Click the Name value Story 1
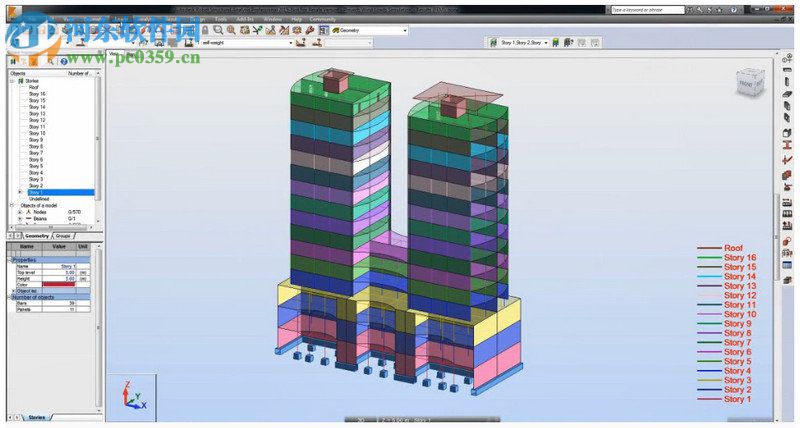 [59, 266]
